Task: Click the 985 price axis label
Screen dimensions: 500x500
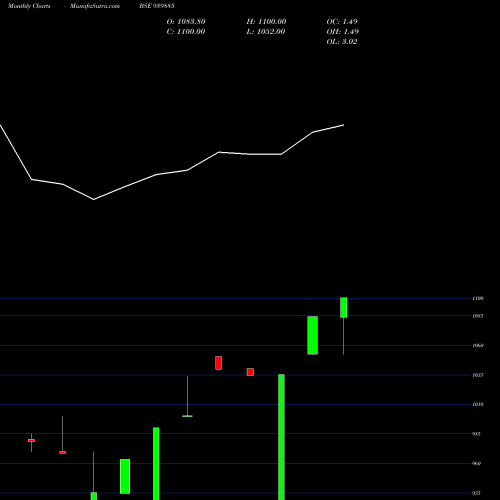Action: (x=477, y=434)
